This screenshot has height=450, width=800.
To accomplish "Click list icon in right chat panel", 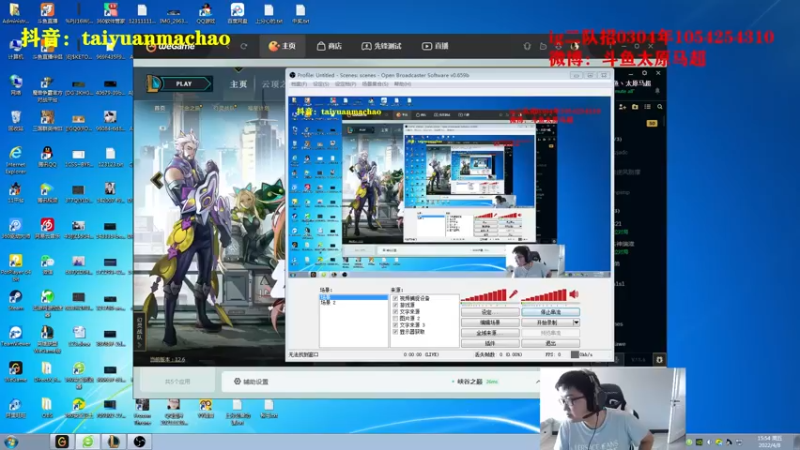I will point(647,107).
